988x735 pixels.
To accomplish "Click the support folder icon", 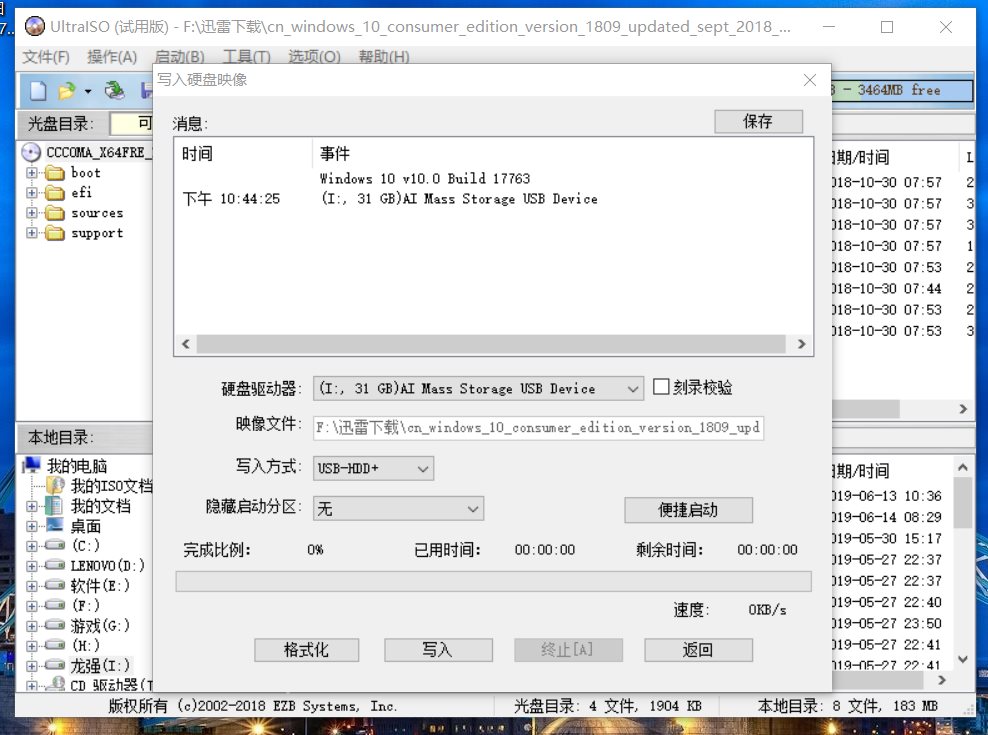I will (x=55, y=233).
